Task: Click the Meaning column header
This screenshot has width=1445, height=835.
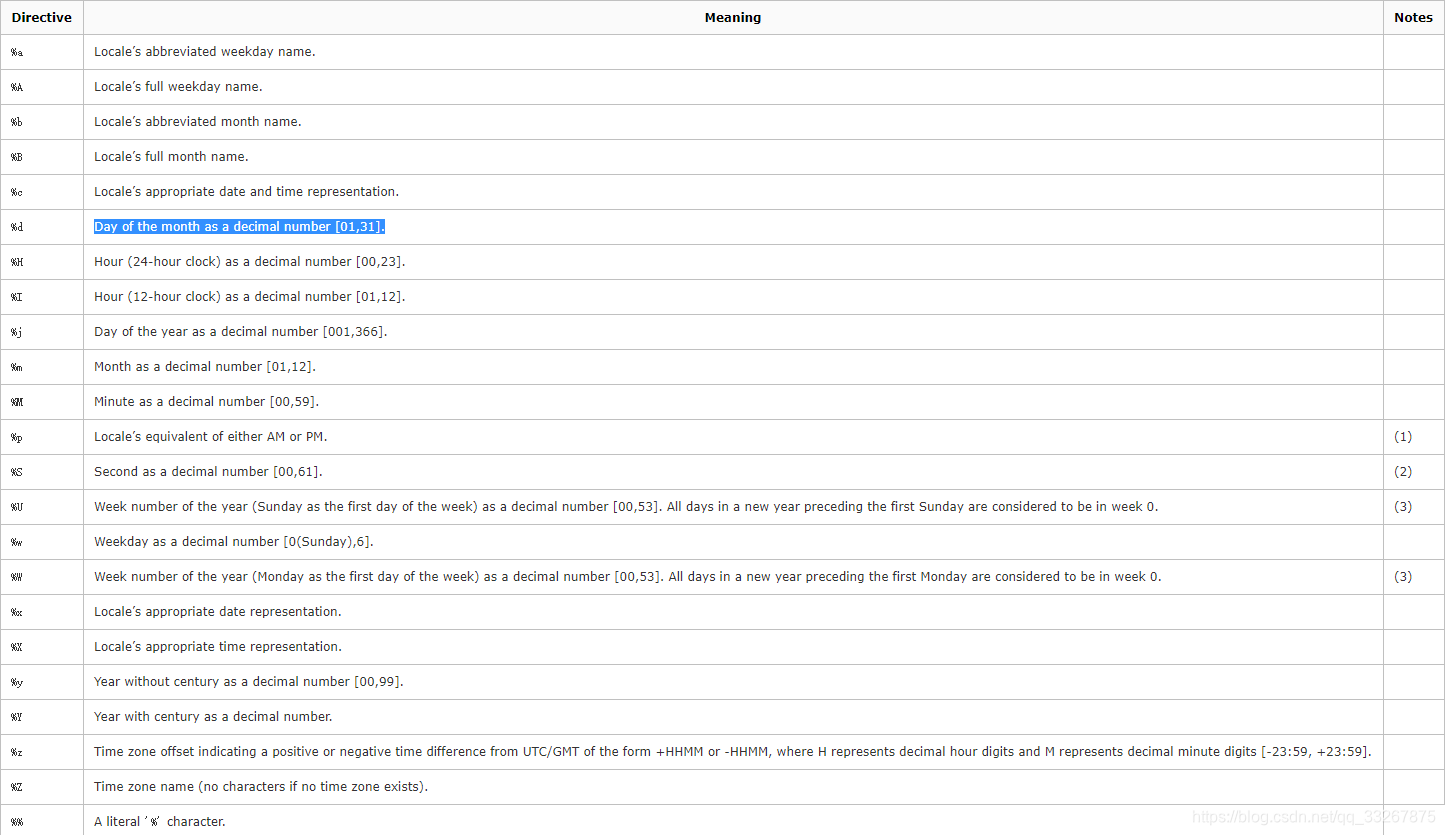Action: tap(733, 18)
